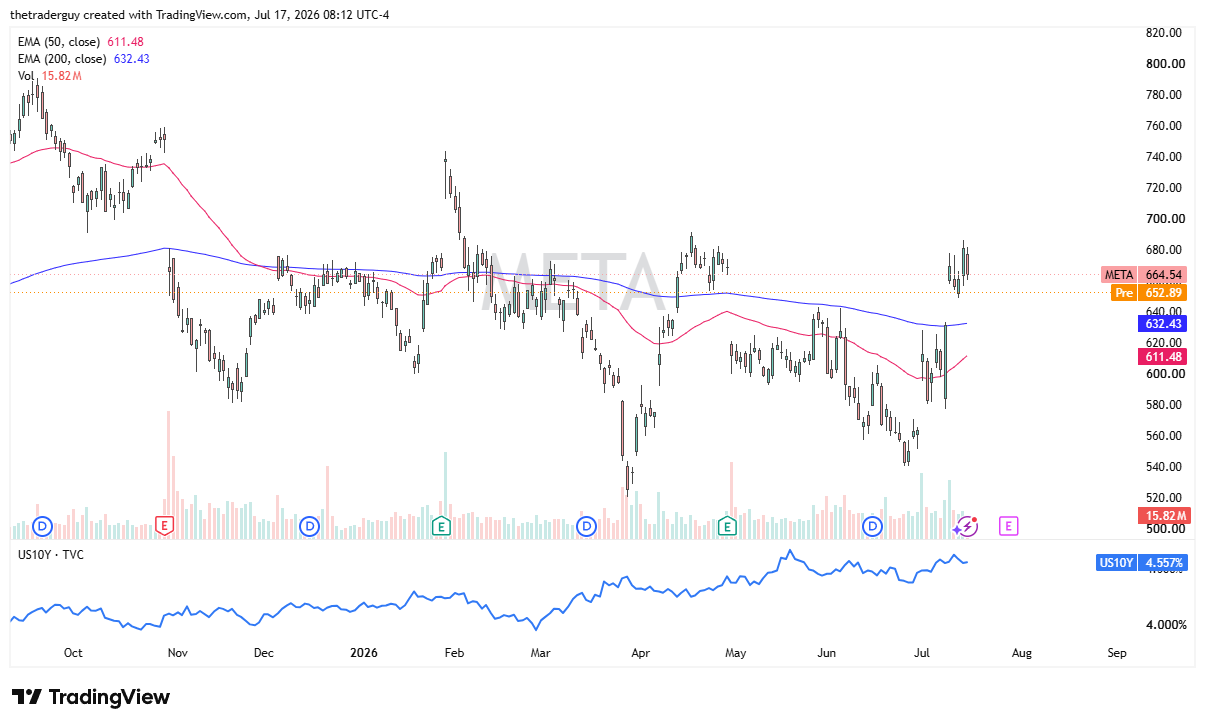Click the 600.00 price axis label
This screenshot has height=727, width=1205.
1165,374
